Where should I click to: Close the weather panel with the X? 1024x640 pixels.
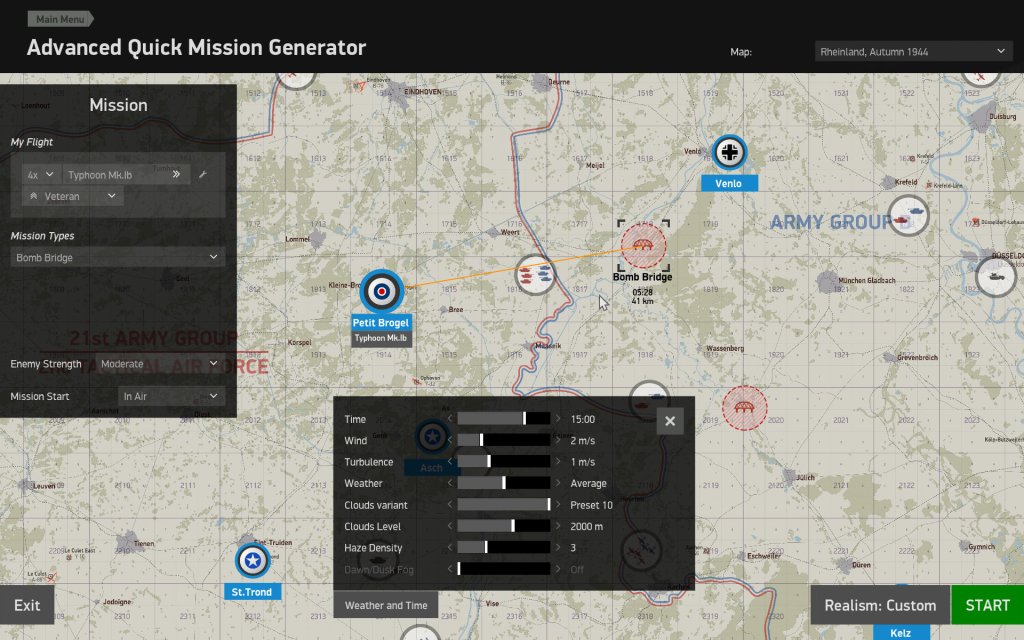(x=670, y=421)
